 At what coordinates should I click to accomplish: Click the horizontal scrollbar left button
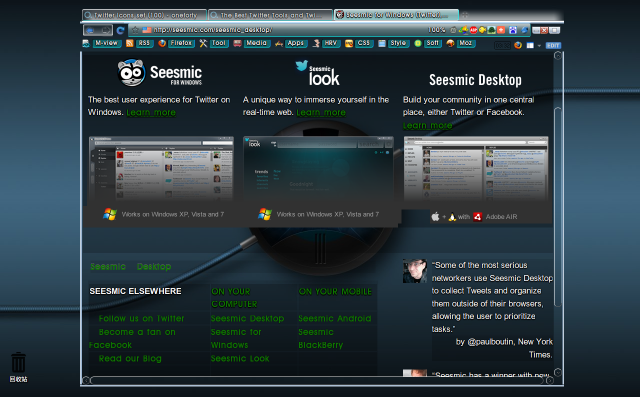click(86, 380)
